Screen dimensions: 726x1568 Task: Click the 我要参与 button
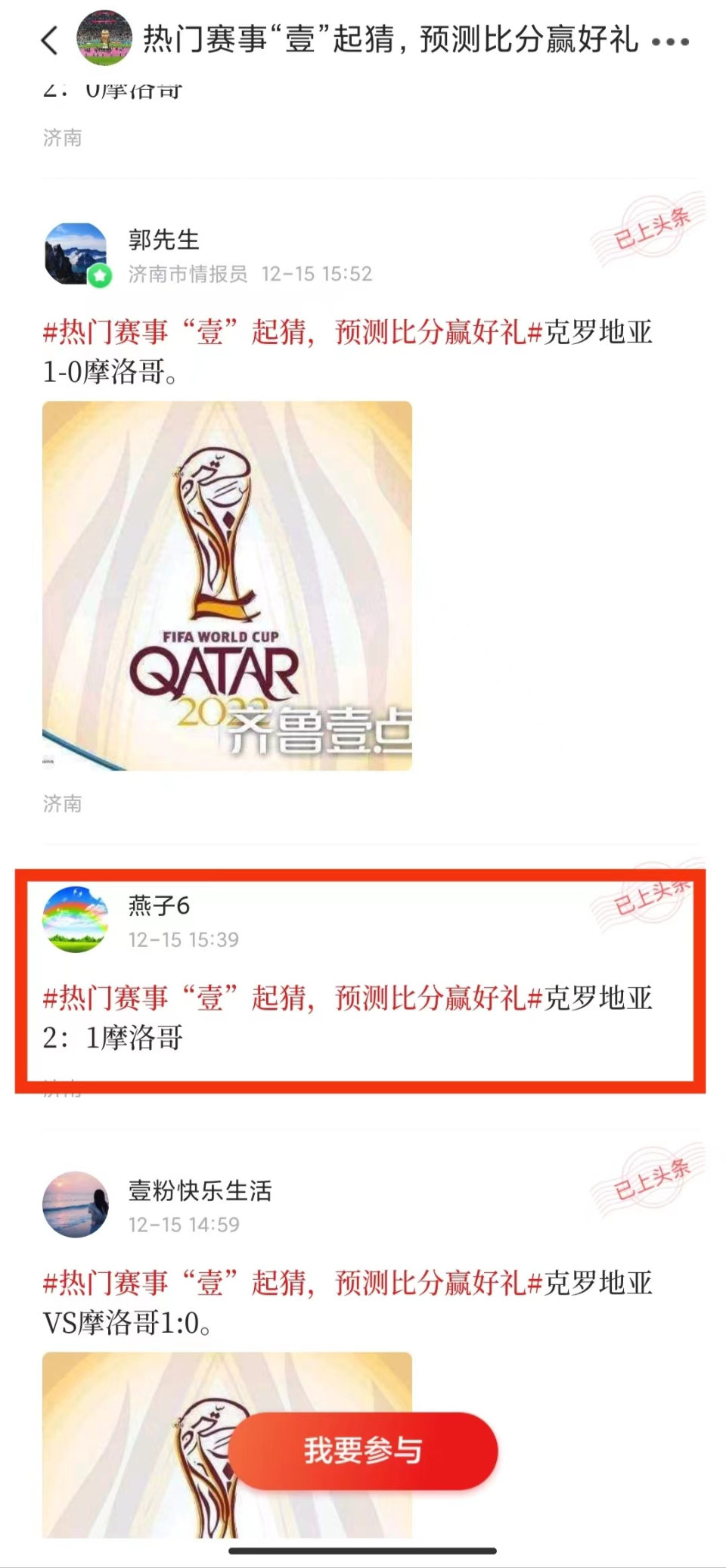coord(363,1450)
